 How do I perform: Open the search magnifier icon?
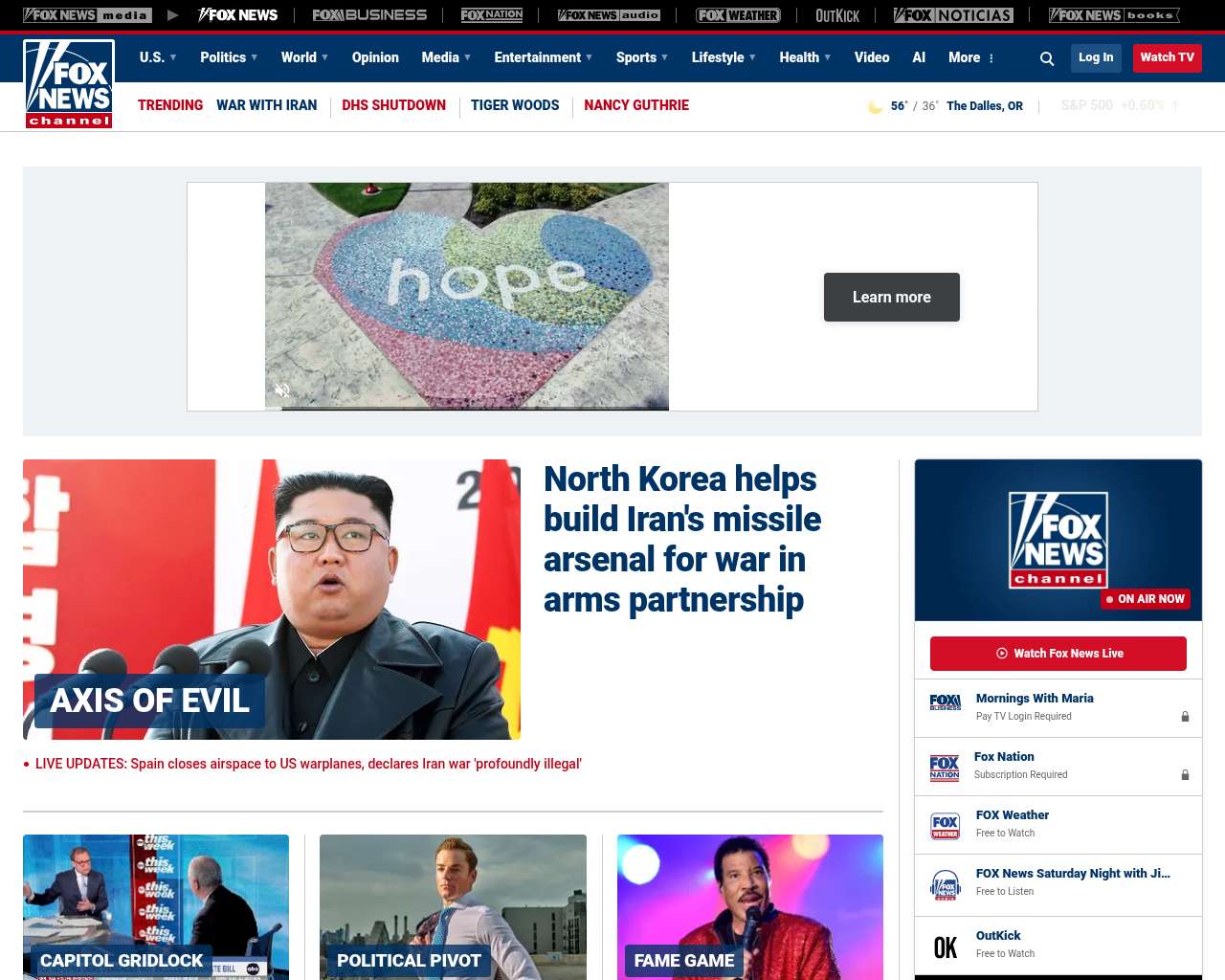pos(1047,58)
